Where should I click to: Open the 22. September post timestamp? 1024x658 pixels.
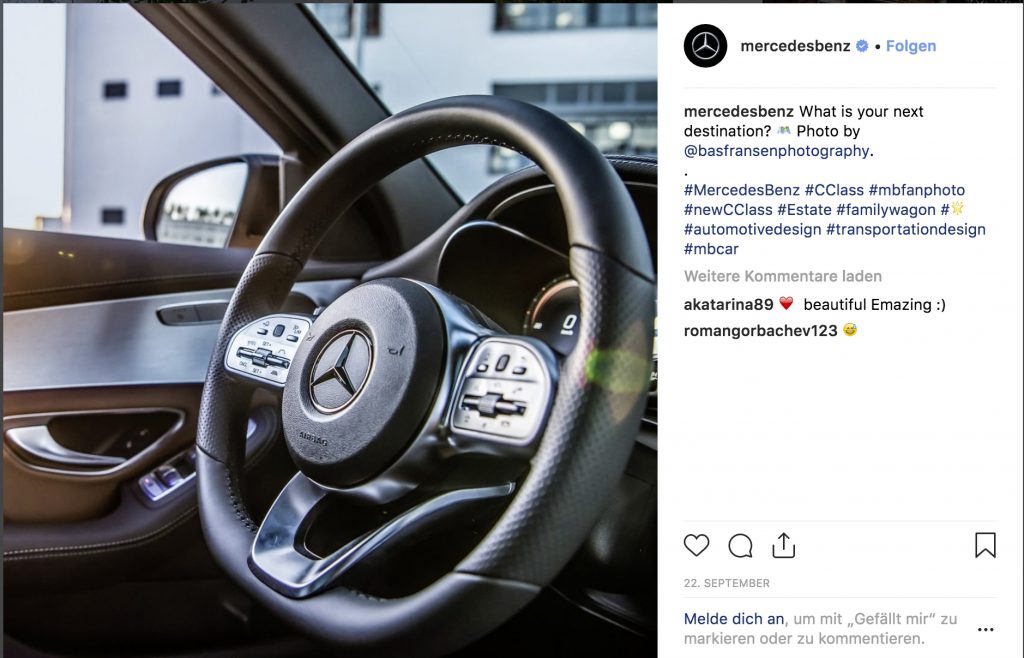click(x=726, y=583)
